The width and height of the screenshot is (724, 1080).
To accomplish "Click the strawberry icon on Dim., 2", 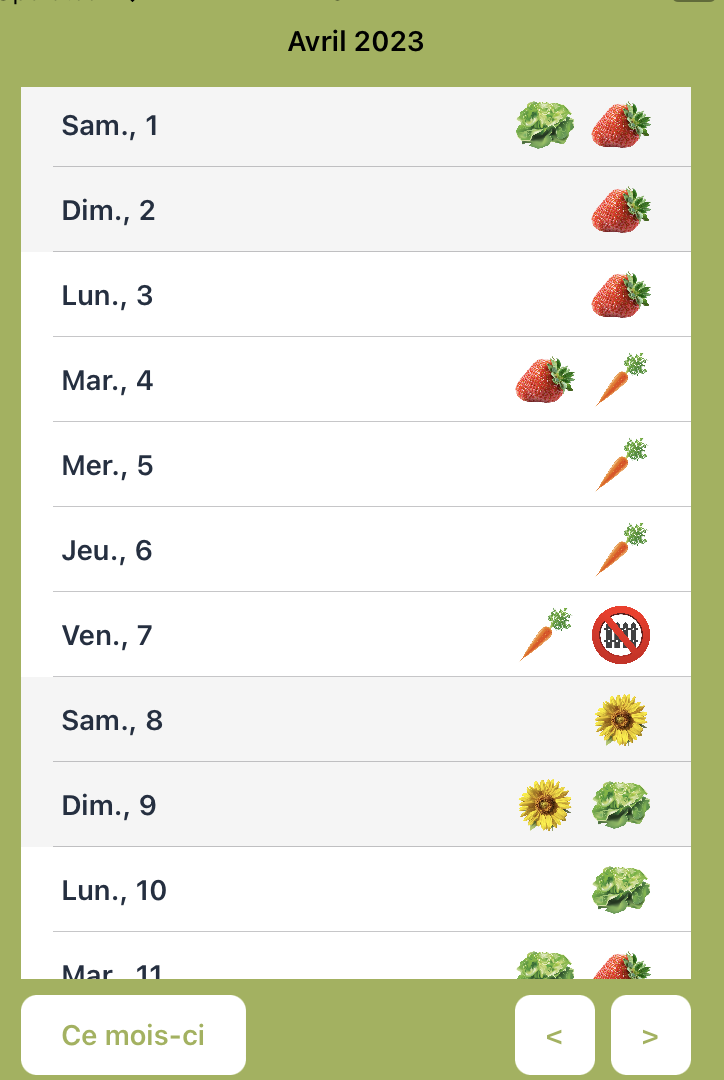I will pyautogui.click(x=621, y=210).
